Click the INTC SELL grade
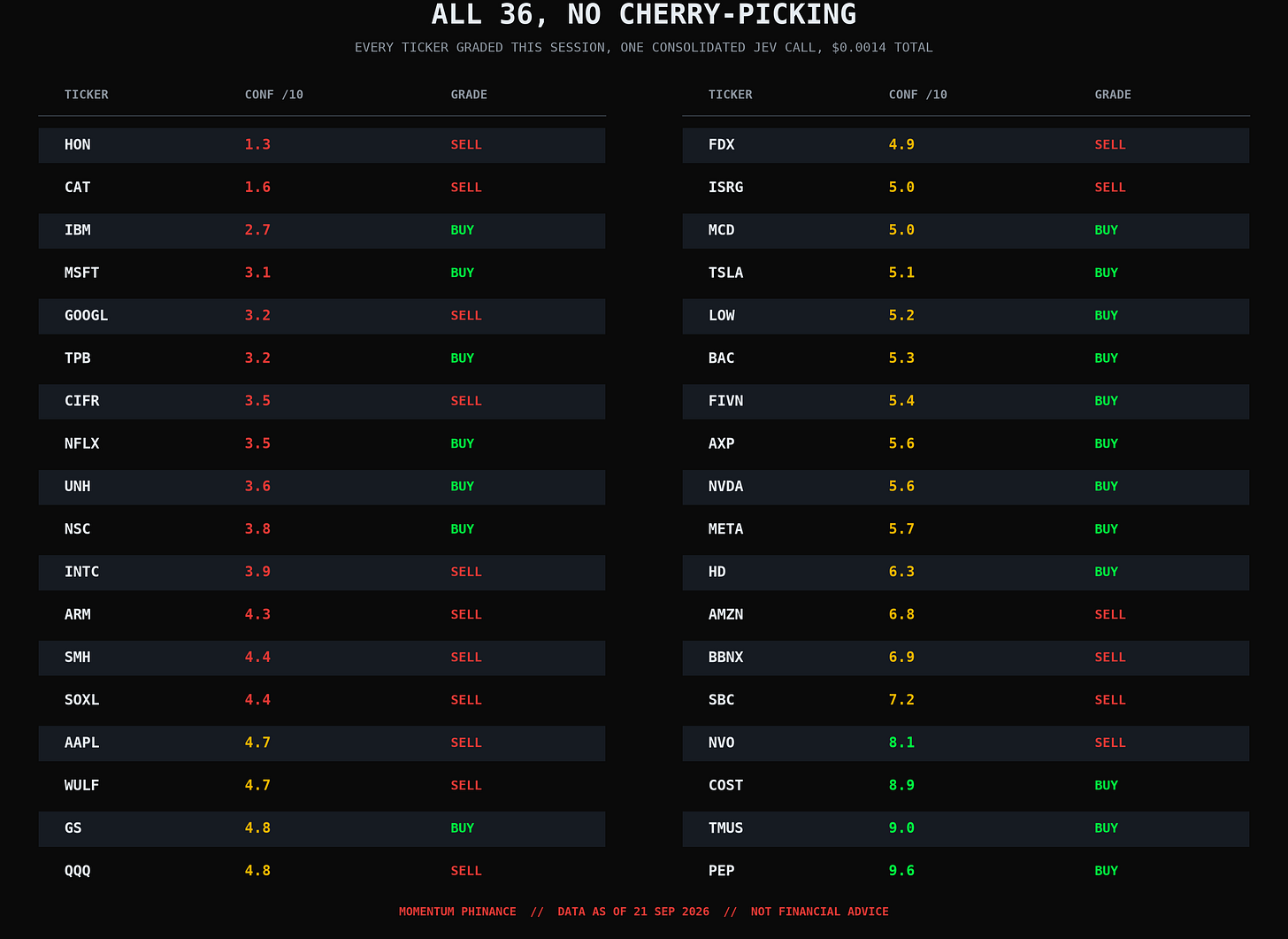Screen dimensions: 1288x939 tap(466, 572)
